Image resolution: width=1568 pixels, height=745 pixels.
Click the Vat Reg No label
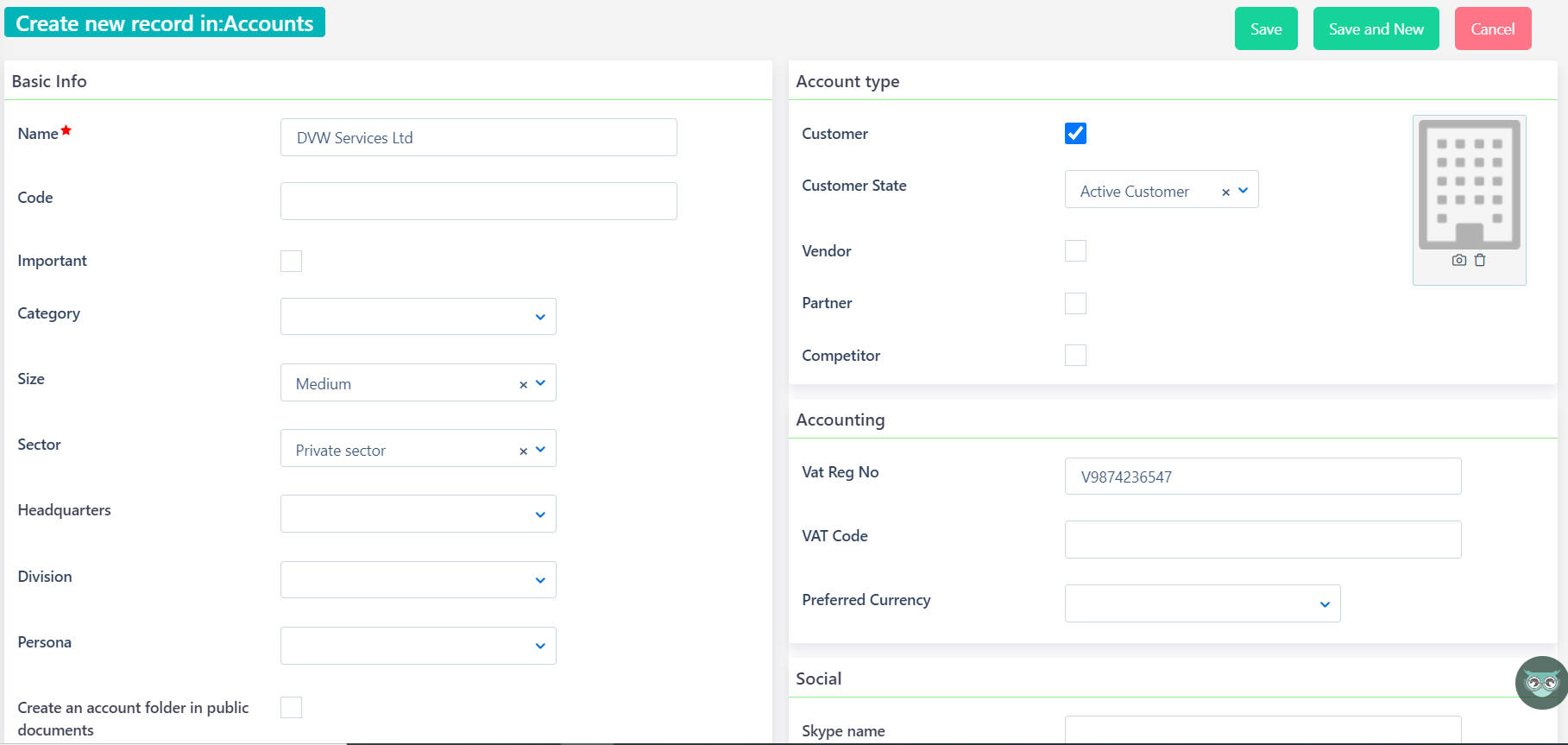coord(841,472)
